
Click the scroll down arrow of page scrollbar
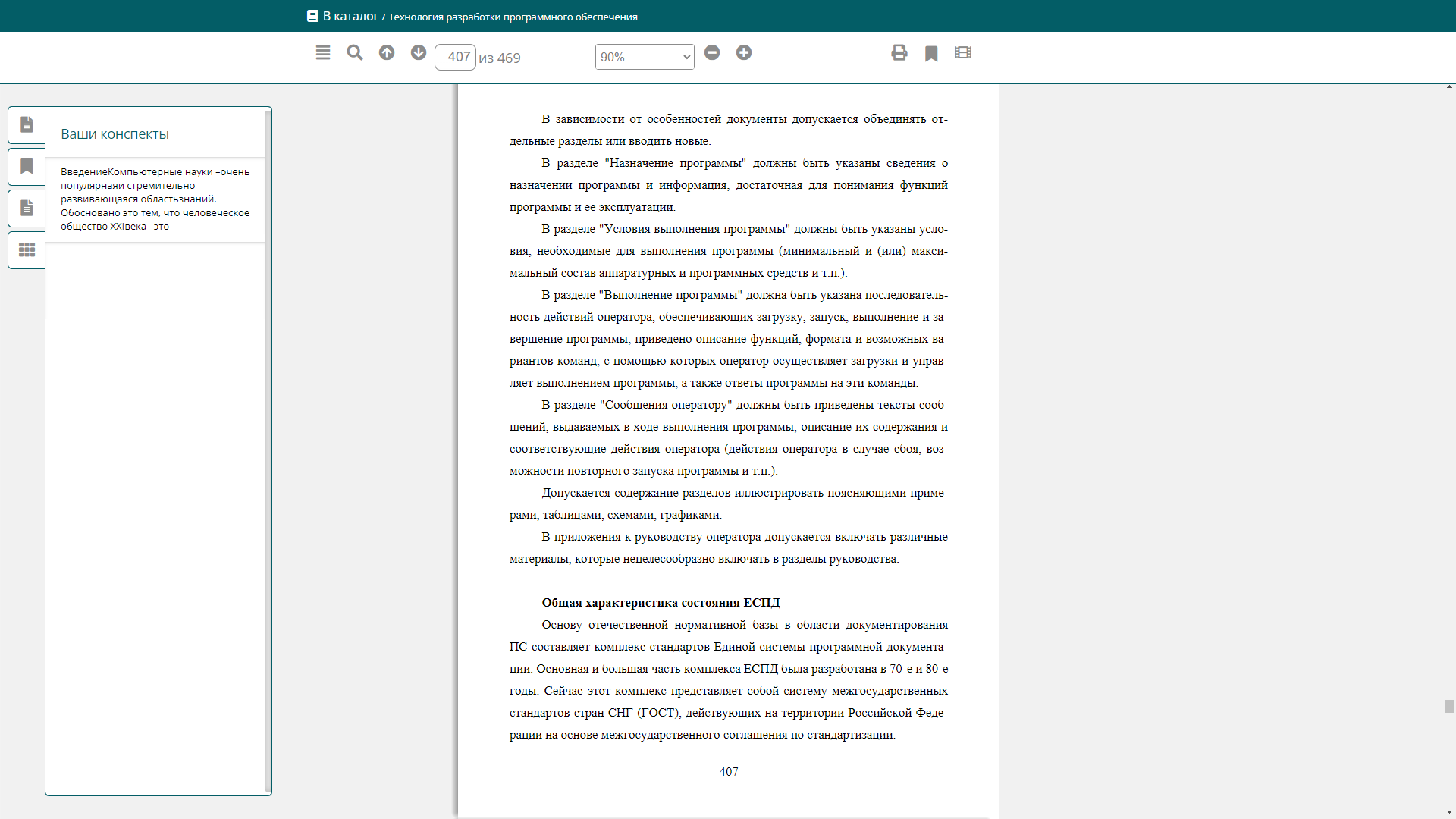pos(1449,814)
